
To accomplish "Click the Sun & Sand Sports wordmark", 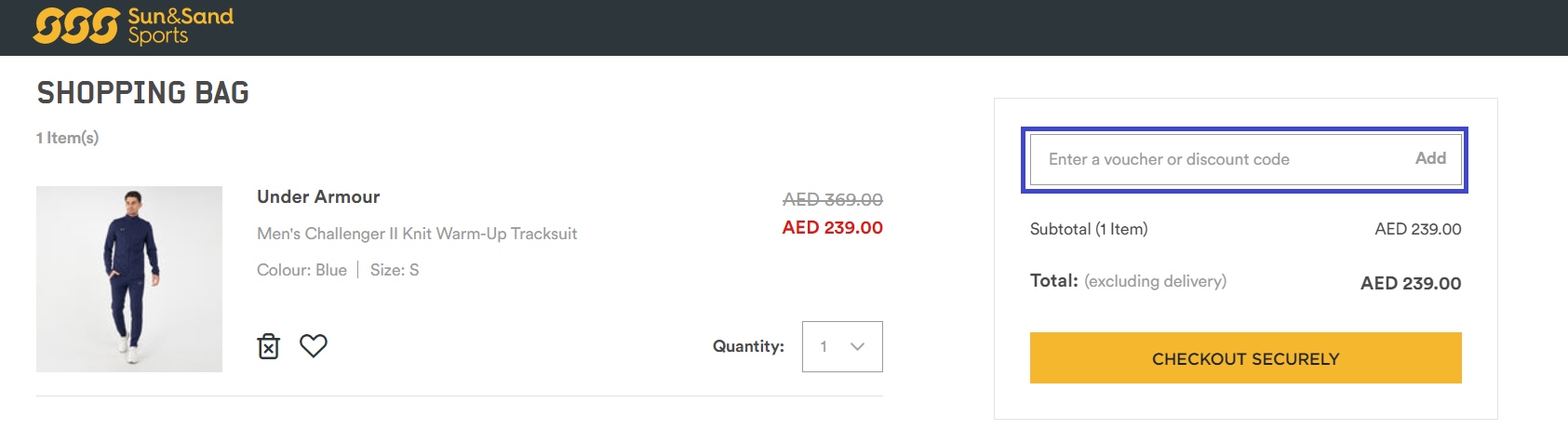I will (x=181, y=26).
